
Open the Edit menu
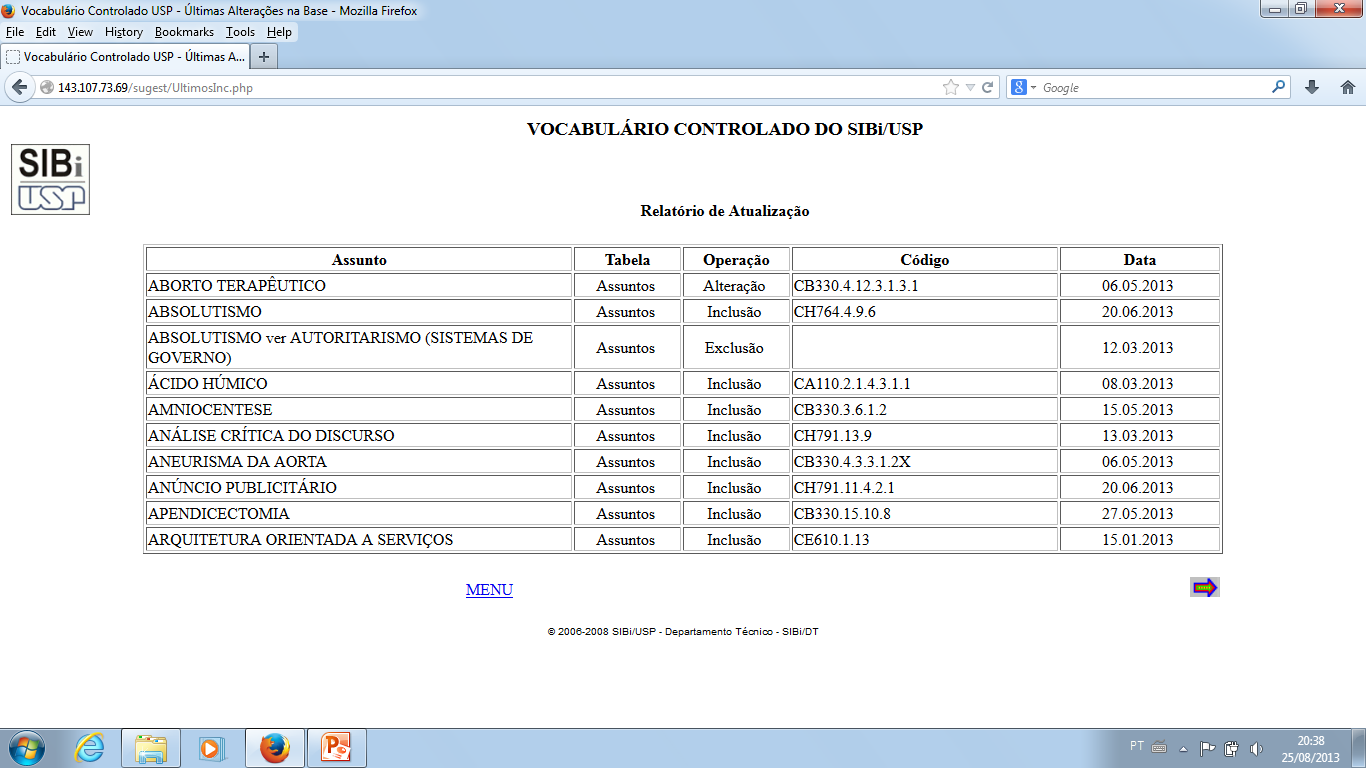point(46,32)
